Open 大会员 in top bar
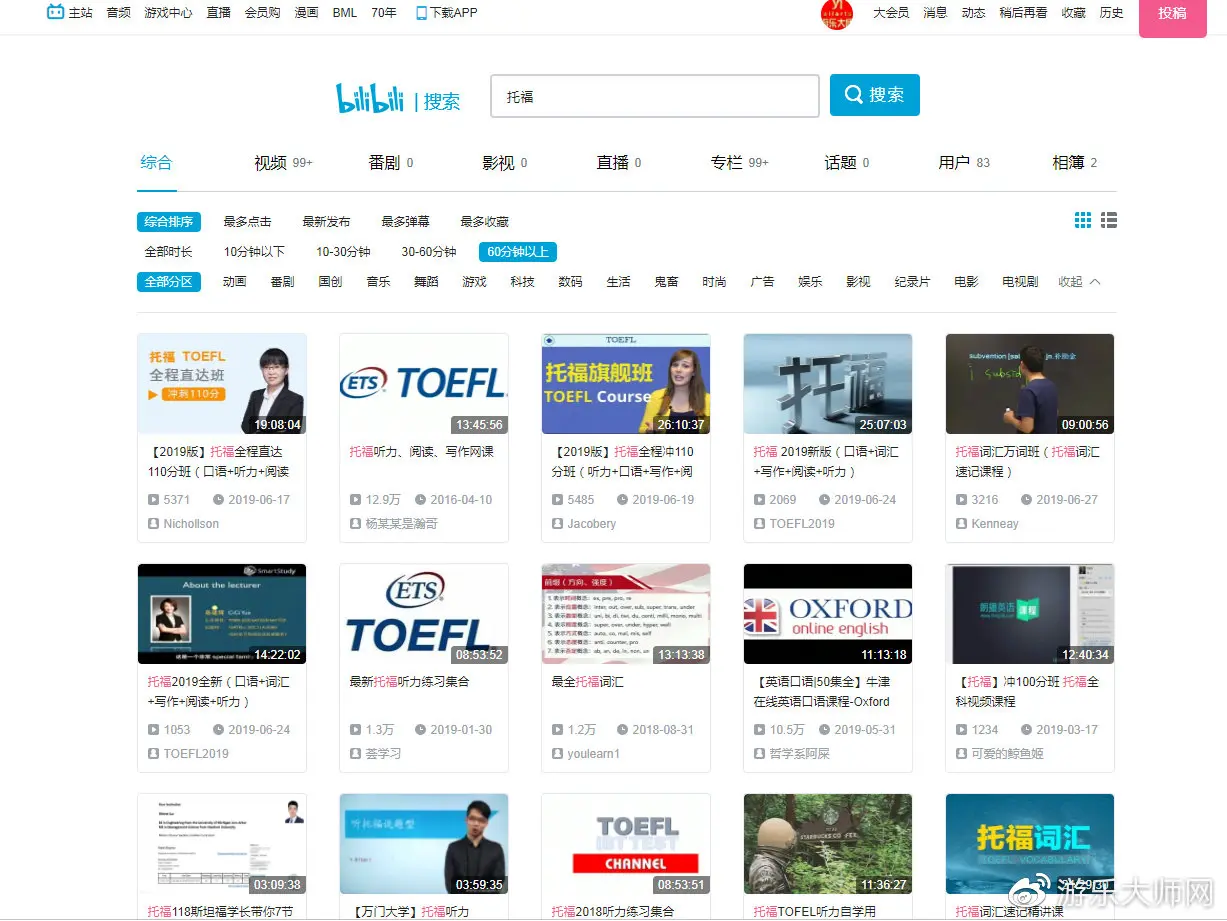Image resolution: width=1227 pixels, height=921 pixels. [891, 13]
